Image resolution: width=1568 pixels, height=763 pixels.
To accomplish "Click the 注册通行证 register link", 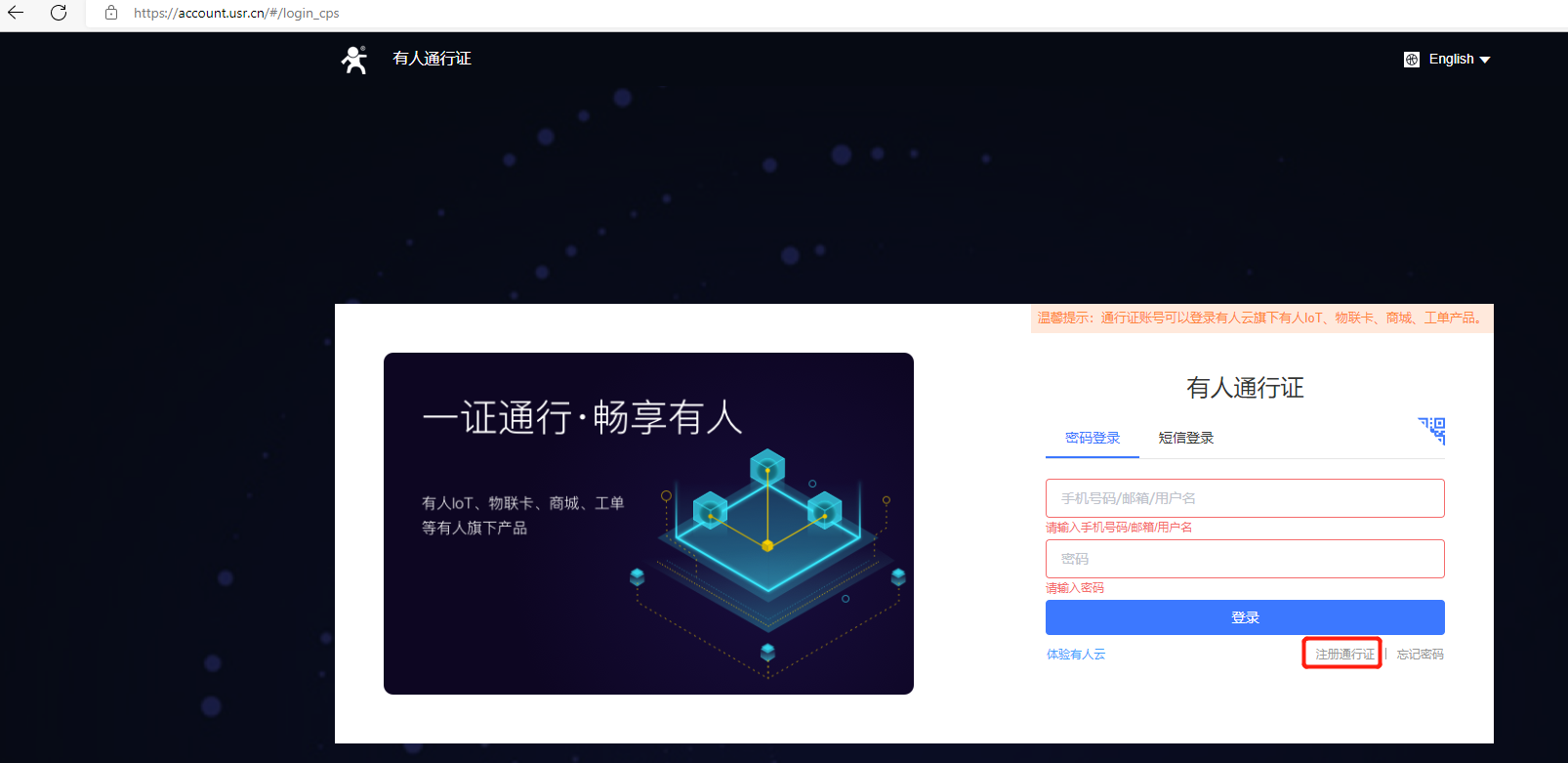I will (x=1344, y=655).
